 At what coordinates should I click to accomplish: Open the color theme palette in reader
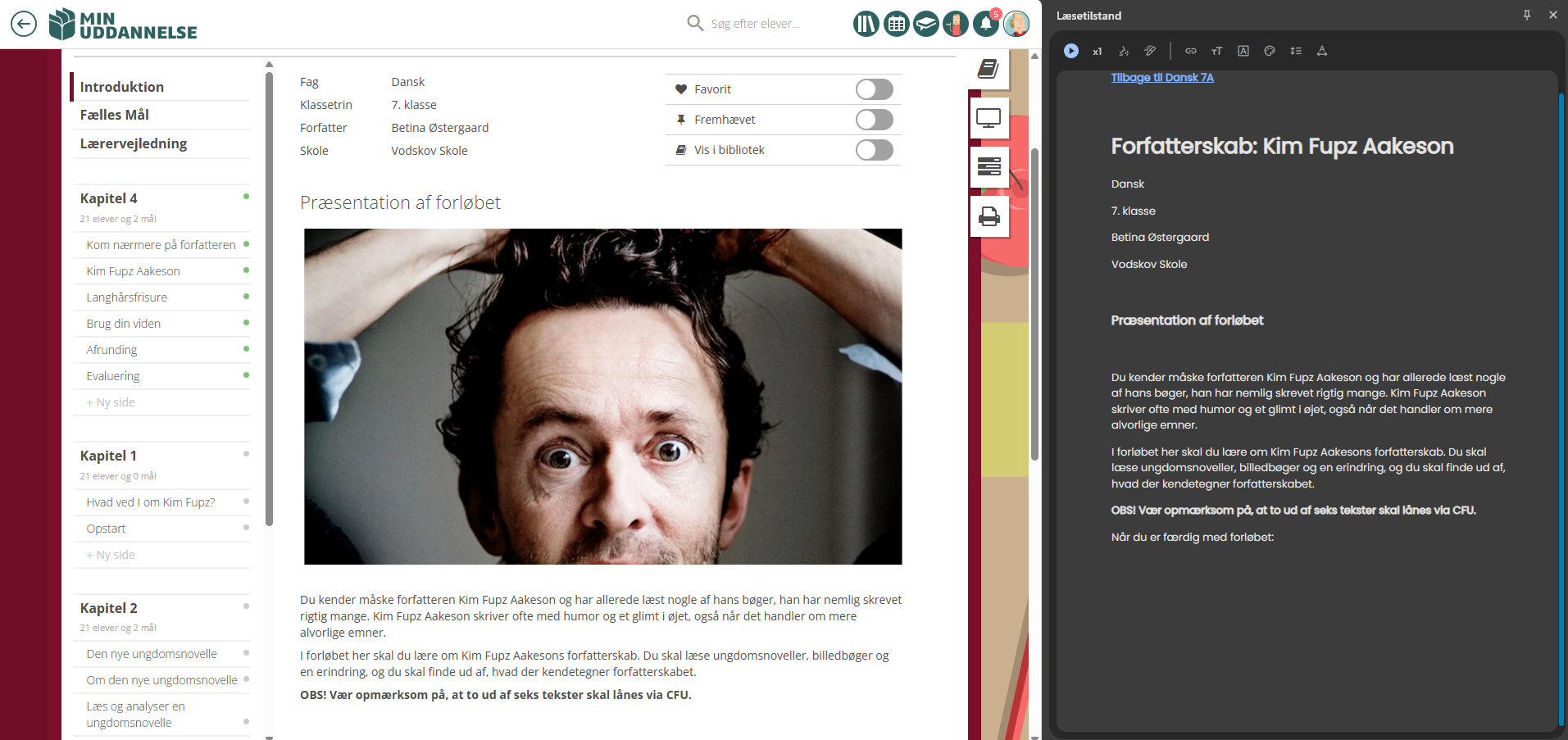pos(1270,51)
